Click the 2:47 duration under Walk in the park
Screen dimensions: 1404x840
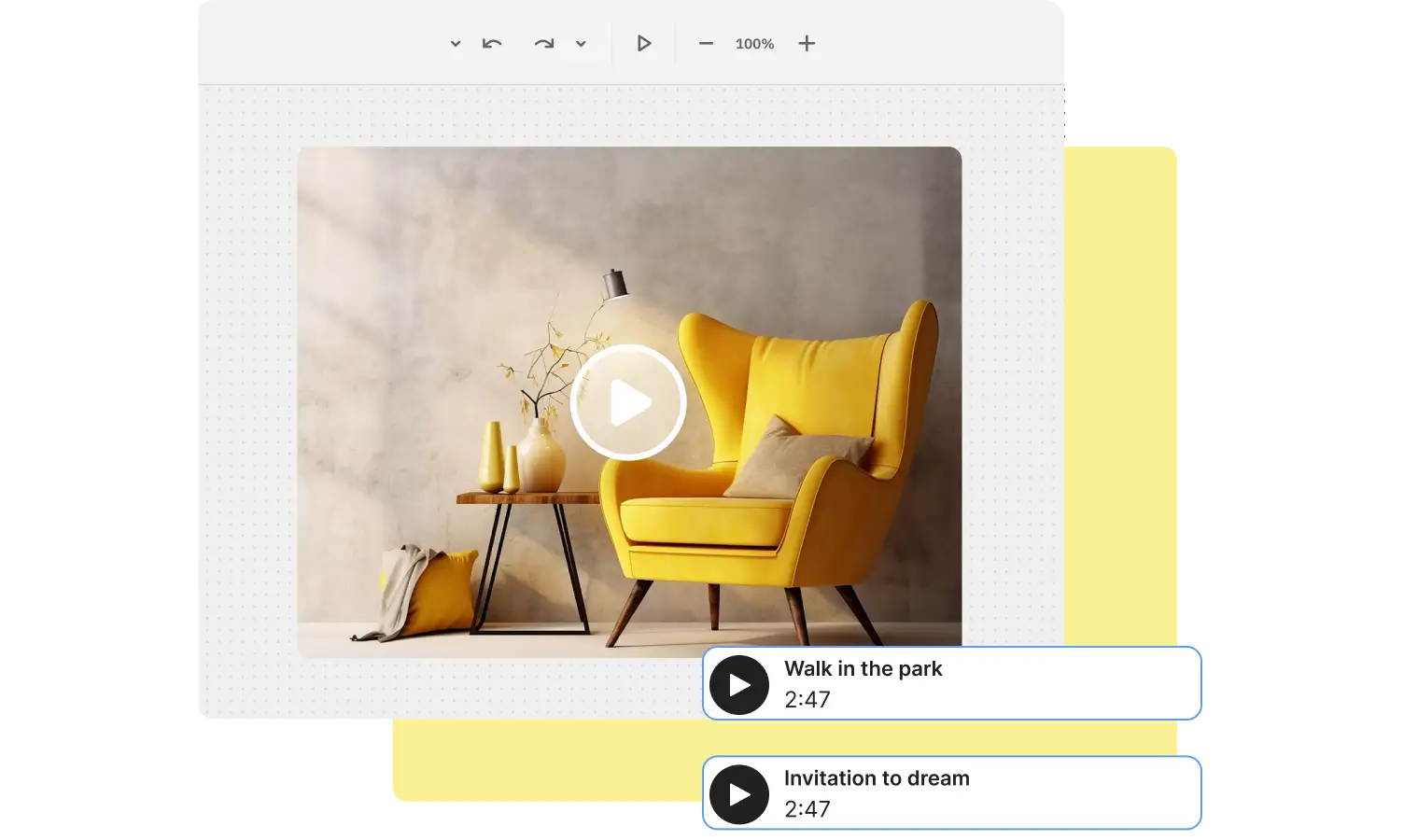(x=808, y=699)
